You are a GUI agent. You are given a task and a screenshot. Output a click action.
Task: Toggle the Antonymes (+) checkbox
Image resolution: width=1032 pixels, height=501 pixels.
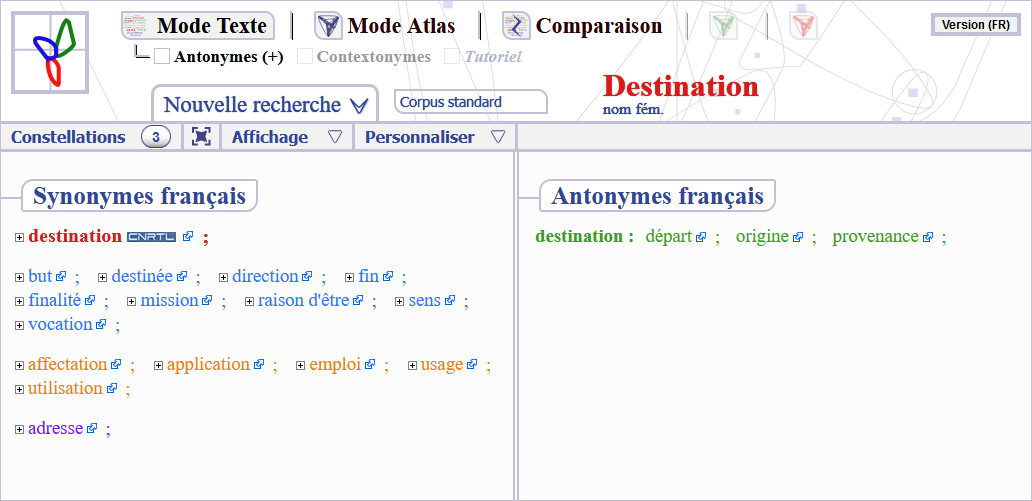click(x=162, y=57)
